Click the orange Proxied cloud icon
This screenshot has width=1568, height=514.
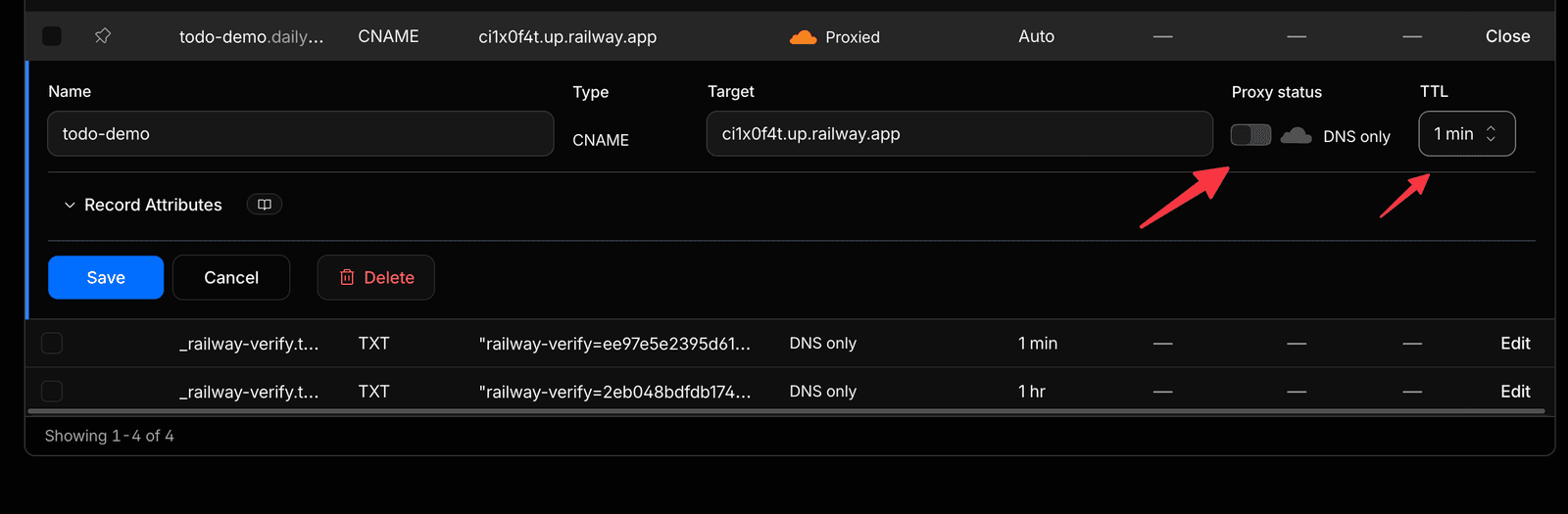(803, 37)
